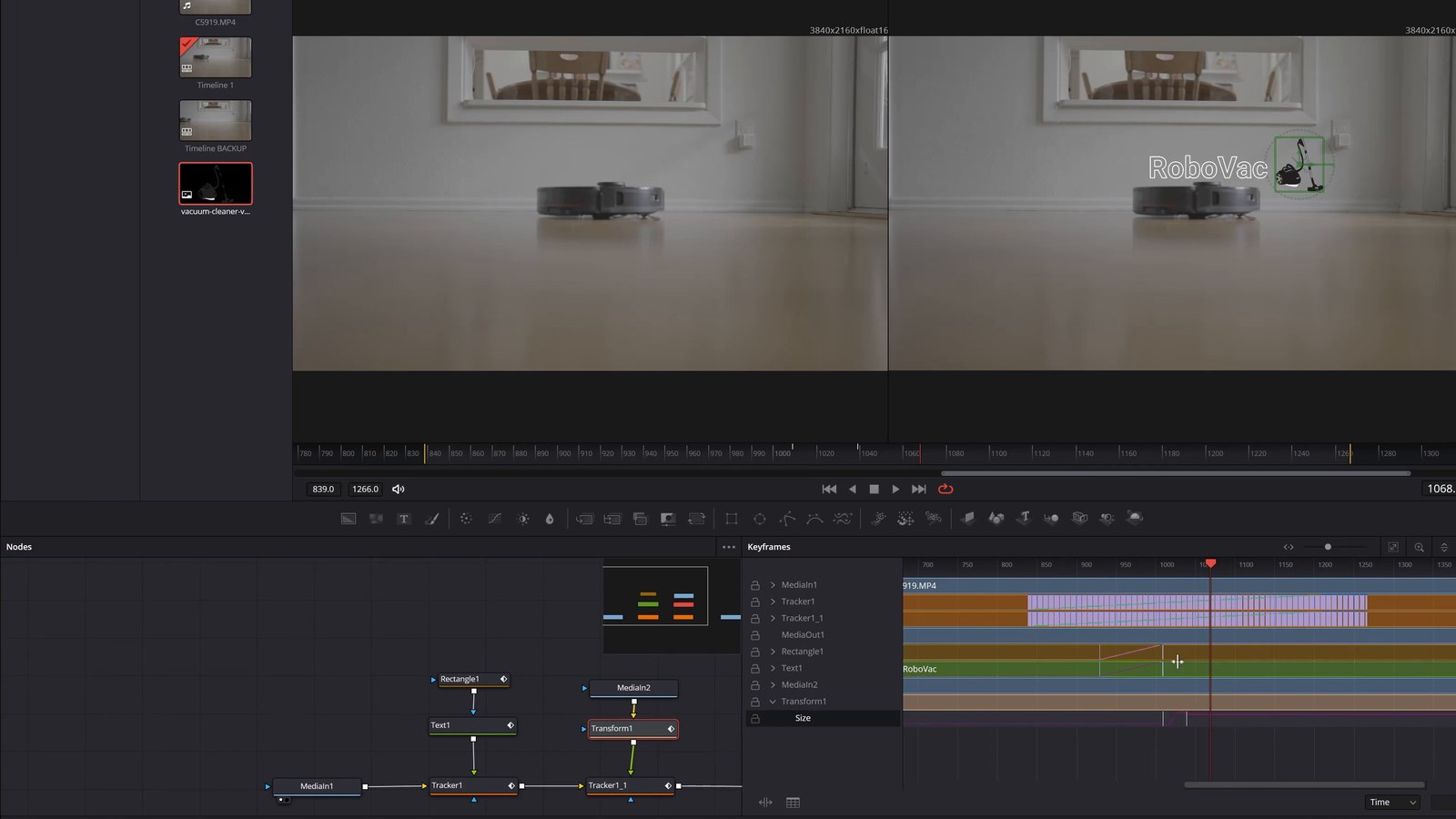The image size is (1456, 819).
Task: Add a Color Corrector node from the toolbar
Action: [x=466, y=519]
